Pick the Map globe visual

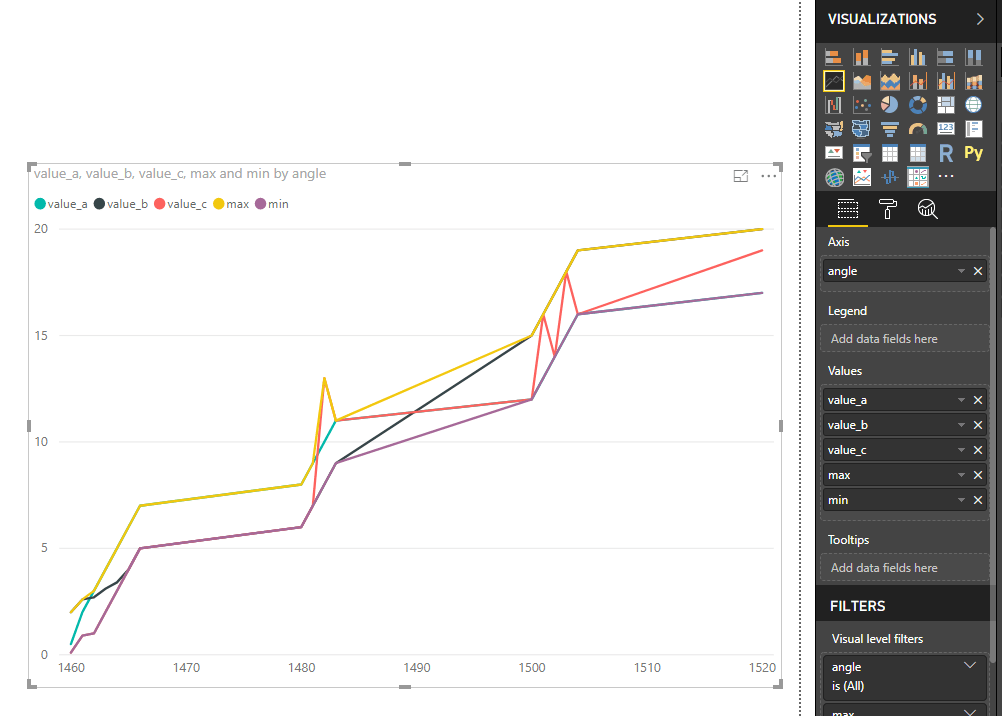(x=973, y=105)
